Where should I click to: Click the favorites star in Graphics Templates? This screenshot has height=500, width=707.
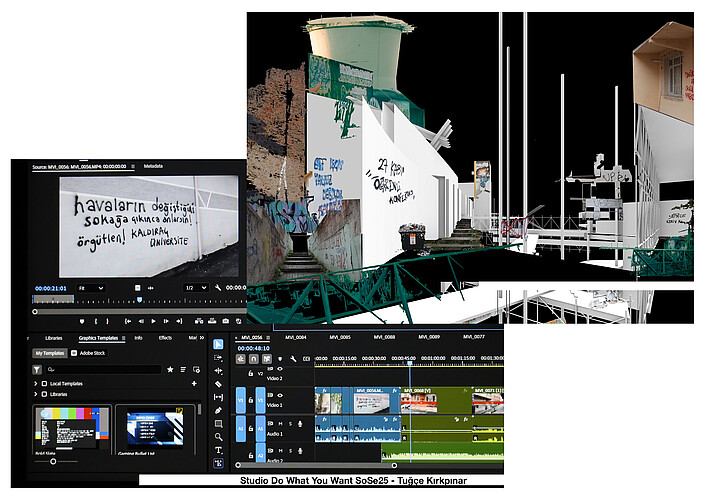point(170,369)
